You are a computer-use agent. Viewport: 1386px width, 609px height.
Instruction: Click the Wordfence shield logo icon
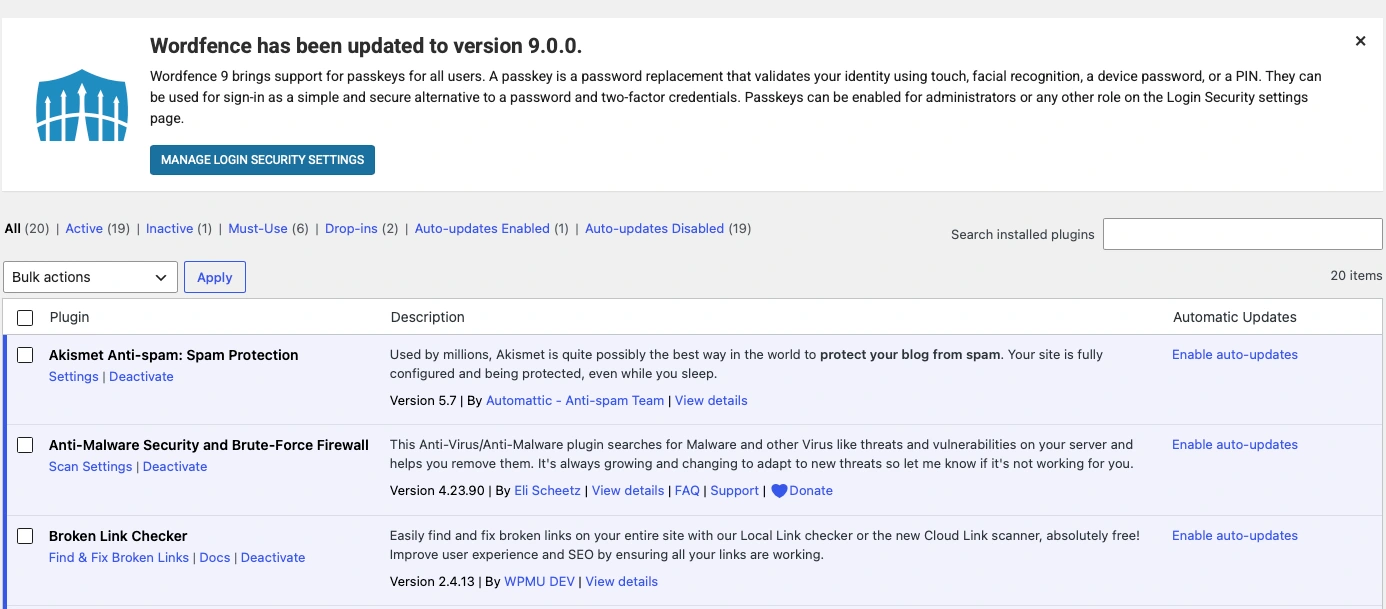click(82, 104)
